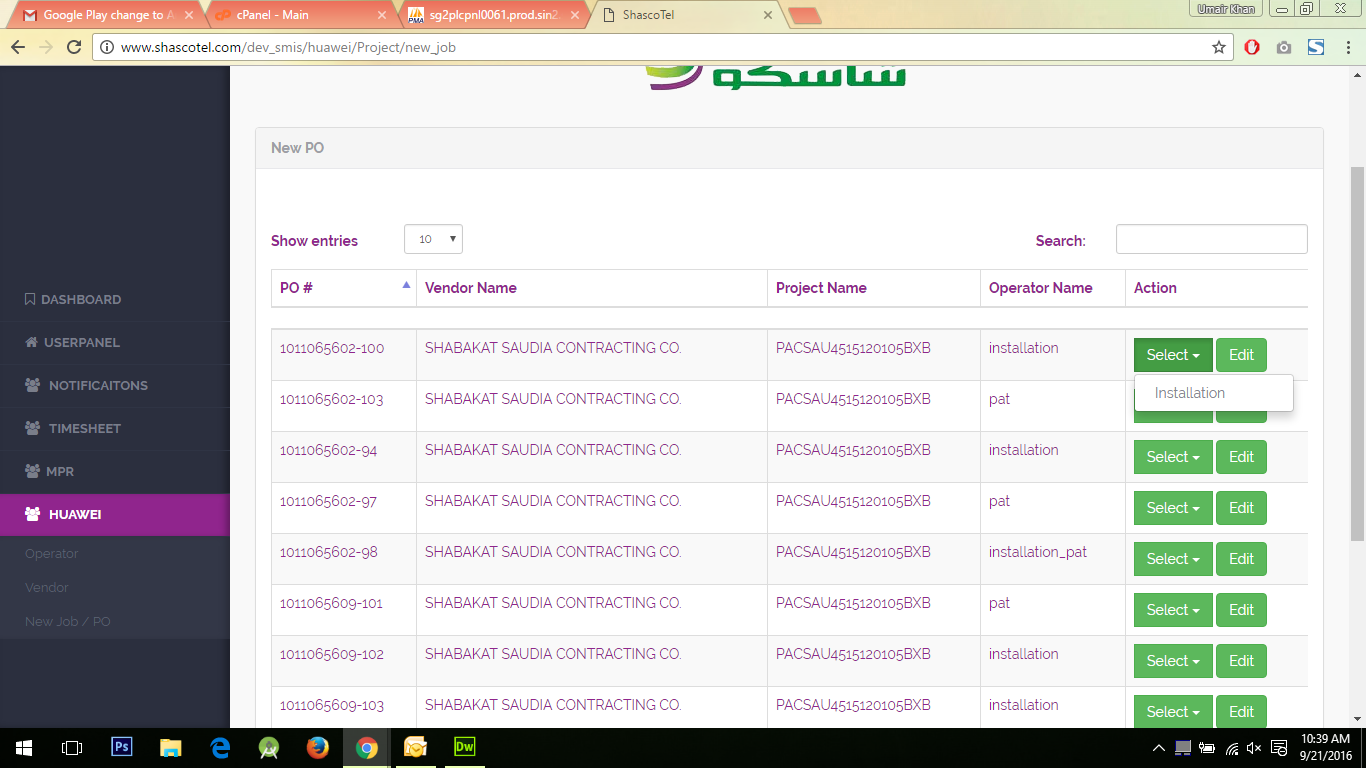Click the Opera extension icon in toolbar
The image size is (1366, 768).
pos(1252,47)
